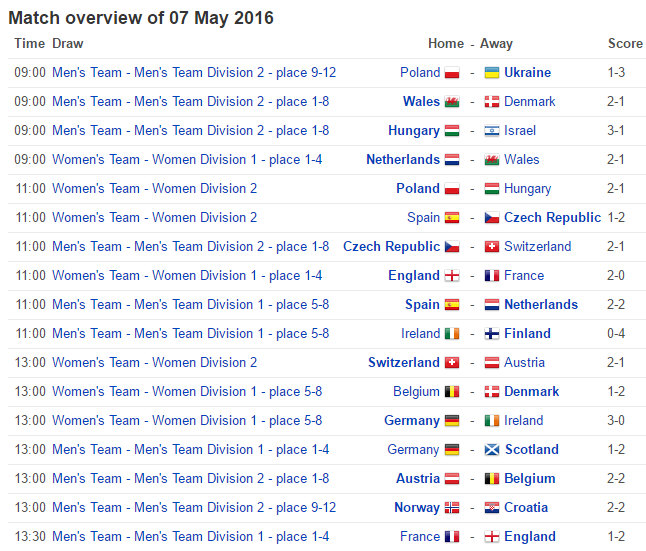646x551 pixels.
Task: Click the Score column header
Action: click(x=625, y=44)
